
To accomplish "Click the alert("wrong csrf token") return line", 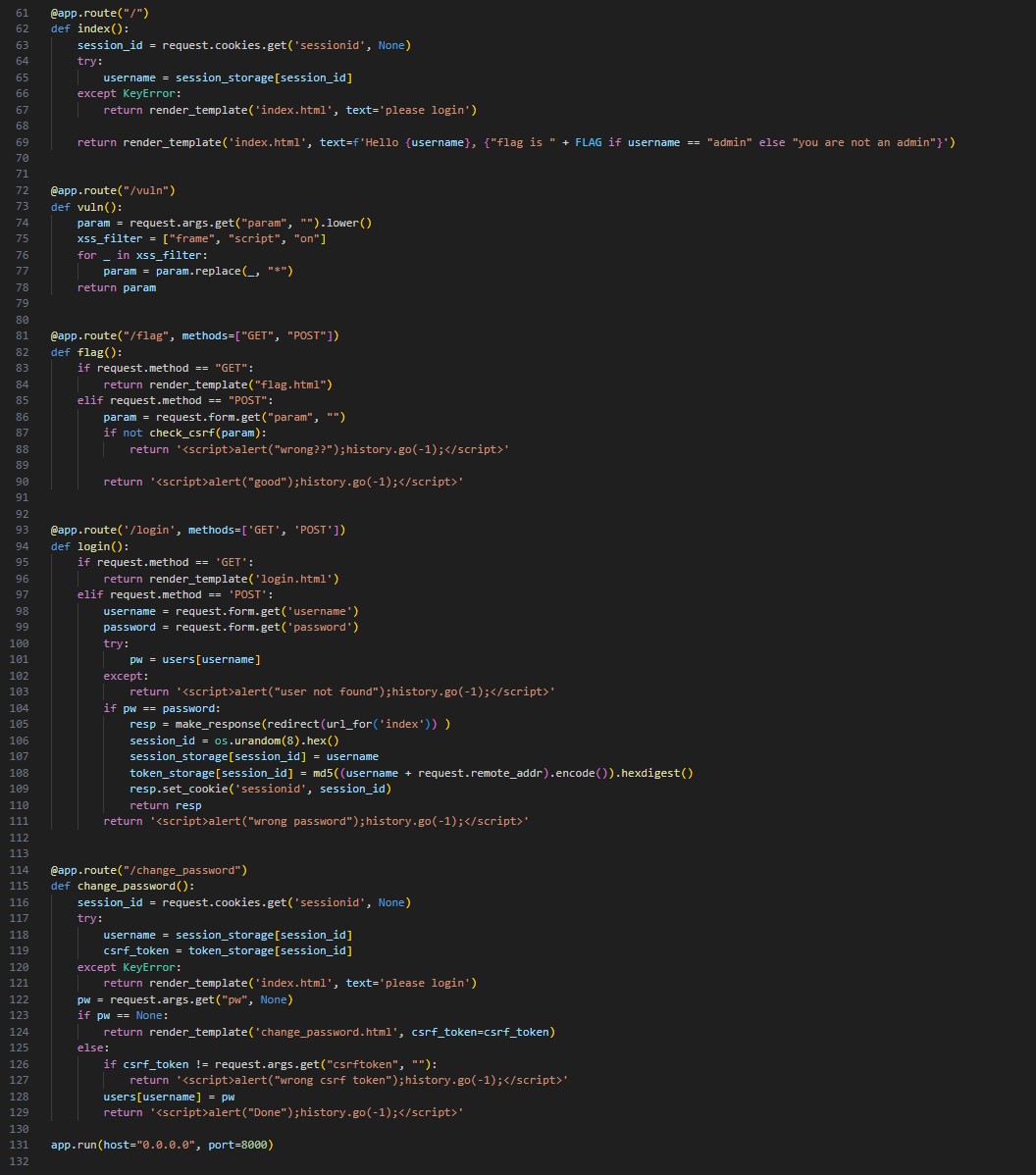I will pos(348,1080).
